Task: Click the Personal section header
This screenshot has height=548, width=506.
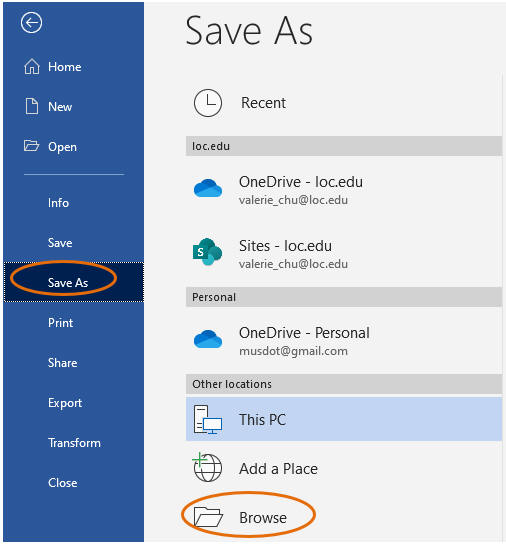Action: [x=344, y=297]
